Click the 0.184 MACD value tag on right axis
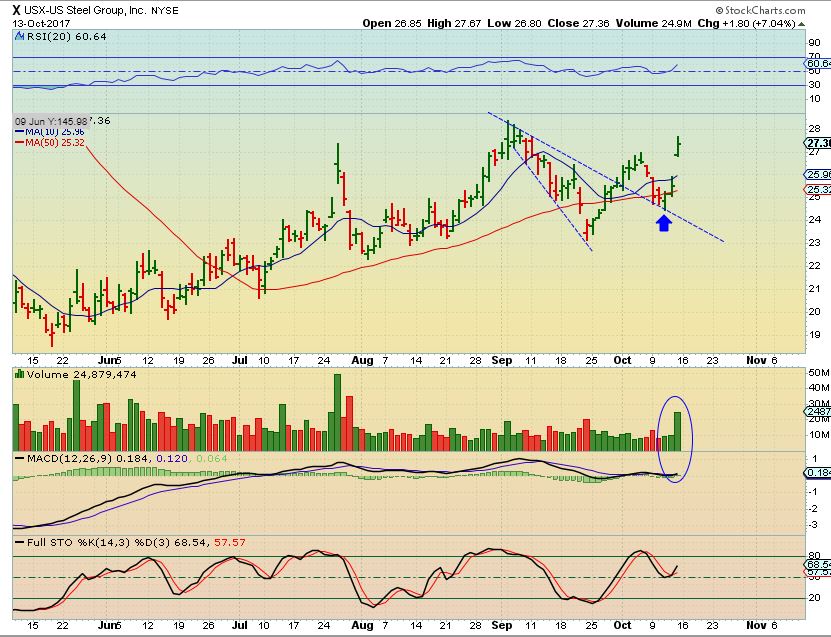 point(818,472)
